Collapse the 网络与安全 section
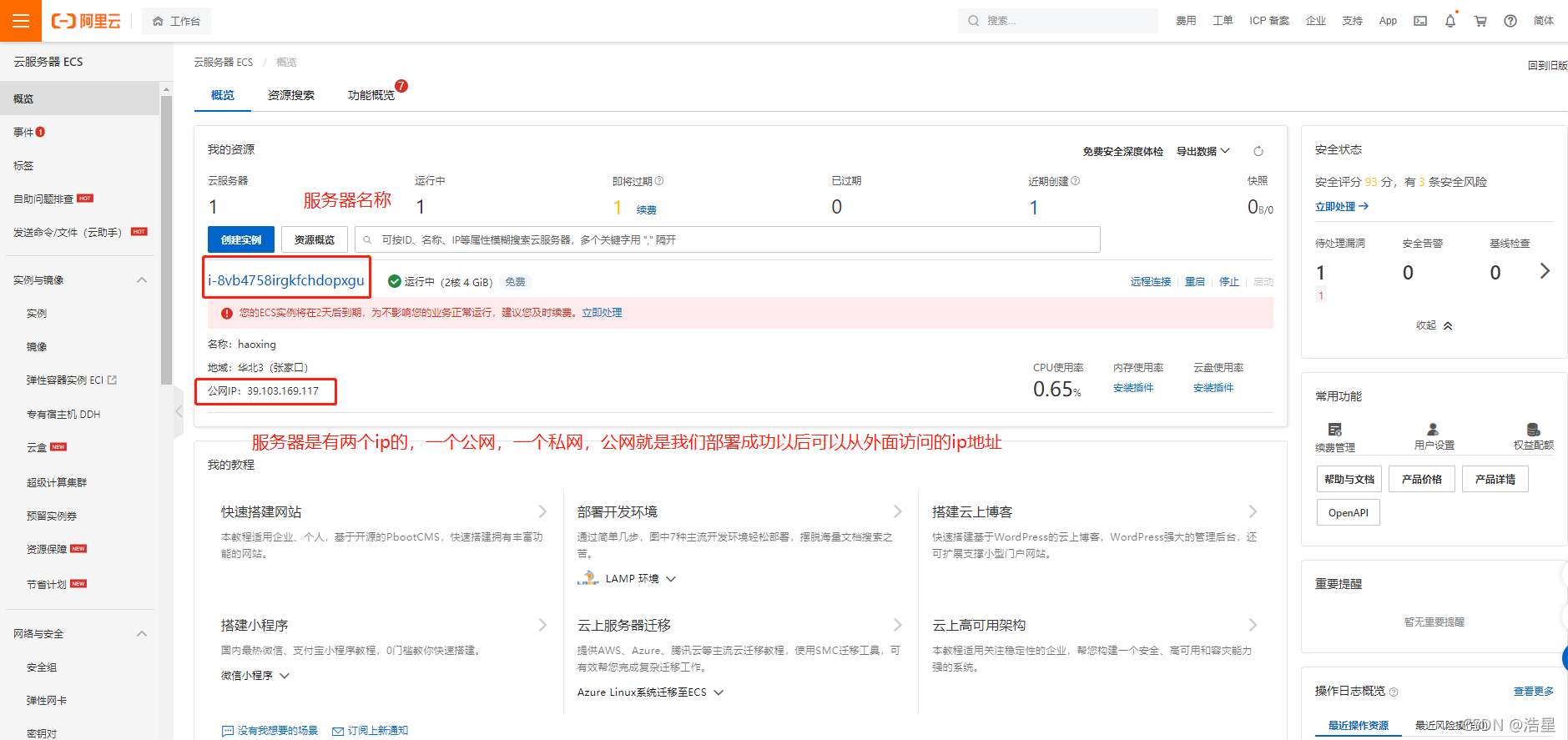Screen dimensions: 1568x740 click(x=142, y=633)
